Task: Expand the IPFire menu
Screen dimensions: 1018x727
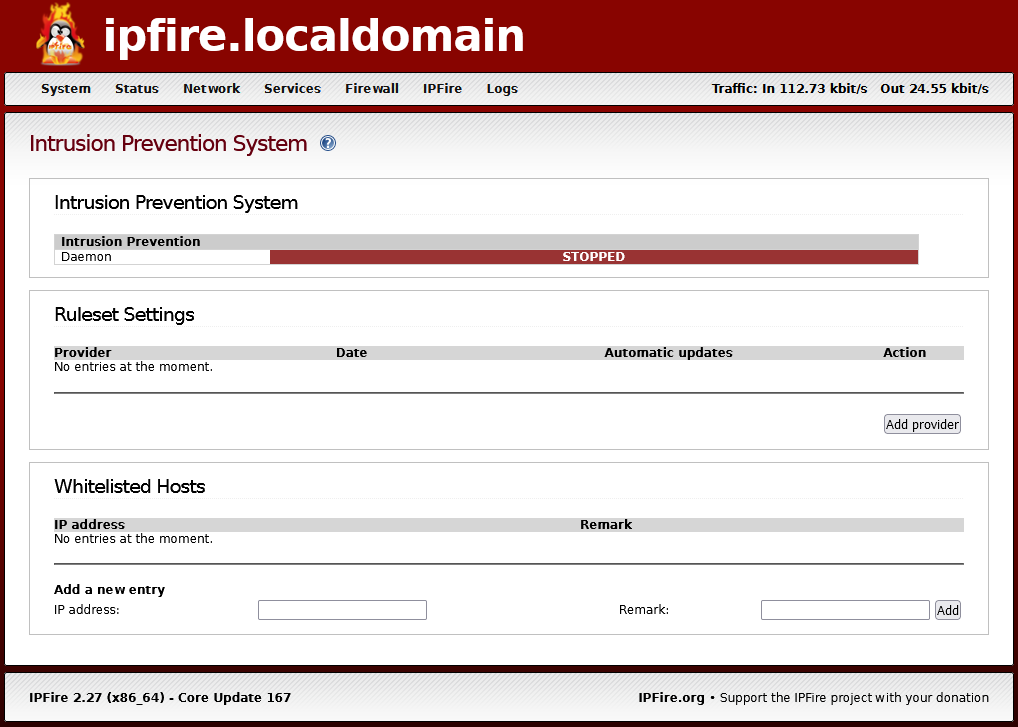Action: 442,89
